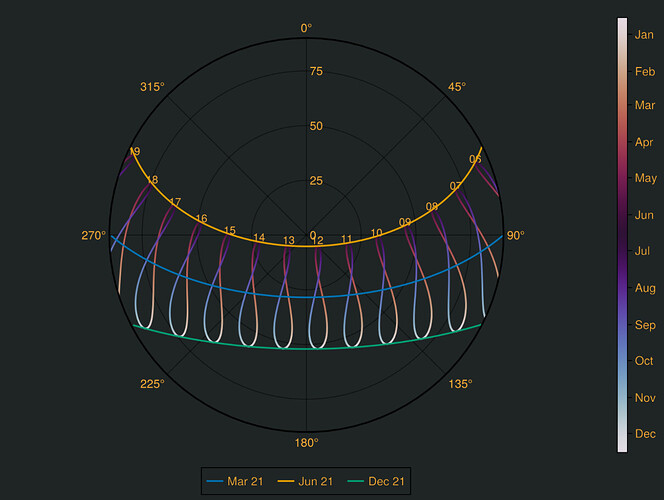Click the hour 11 analemma label
Viewport: 664px width, 500px height.
346,239
